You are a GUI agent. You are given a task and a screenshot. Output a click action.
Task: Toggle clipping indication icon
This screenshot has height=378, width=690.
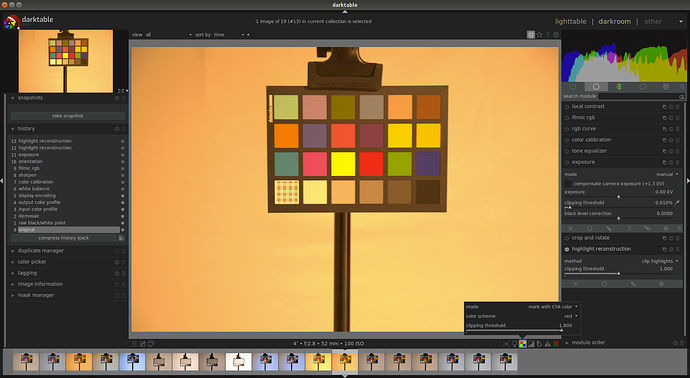click(x=531, y=344)
